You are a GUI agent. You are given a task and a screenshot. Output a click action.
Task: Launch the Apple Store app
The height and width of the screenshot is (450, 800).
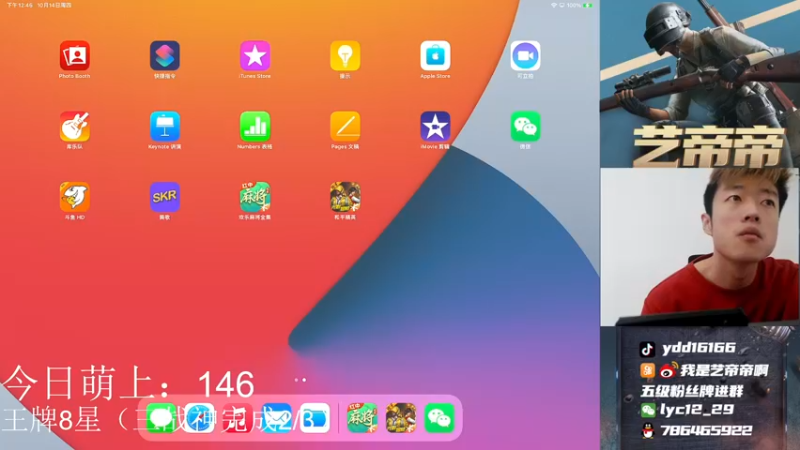tap(435, 55)
